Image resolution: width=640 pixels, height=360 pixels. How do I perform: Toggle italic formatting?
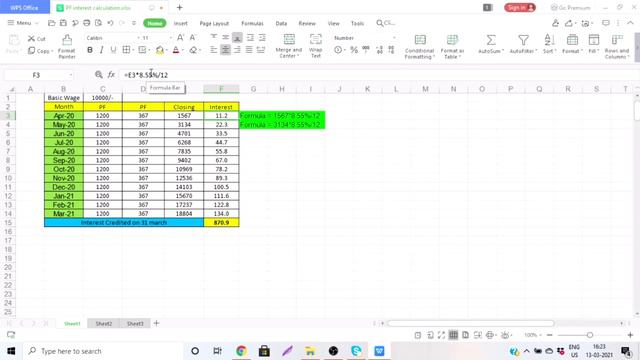pos(101,50)
